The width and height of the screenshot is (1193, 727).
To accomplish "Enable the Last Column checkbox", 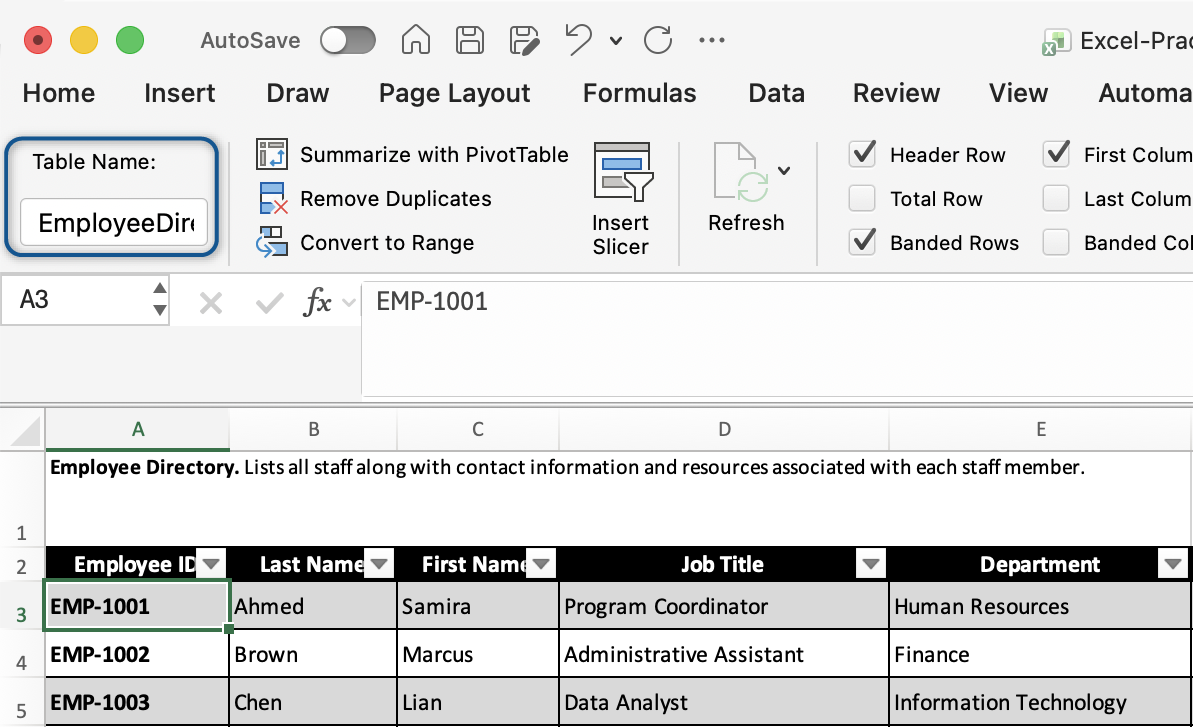I will pos(1056,198).
